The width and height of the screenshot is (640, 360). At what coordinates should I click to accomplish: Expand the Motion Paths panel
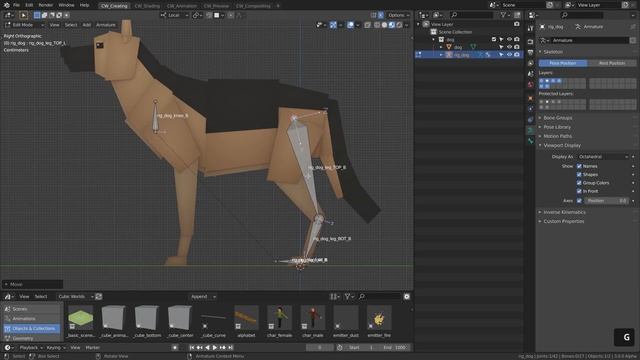coord(558,136)
